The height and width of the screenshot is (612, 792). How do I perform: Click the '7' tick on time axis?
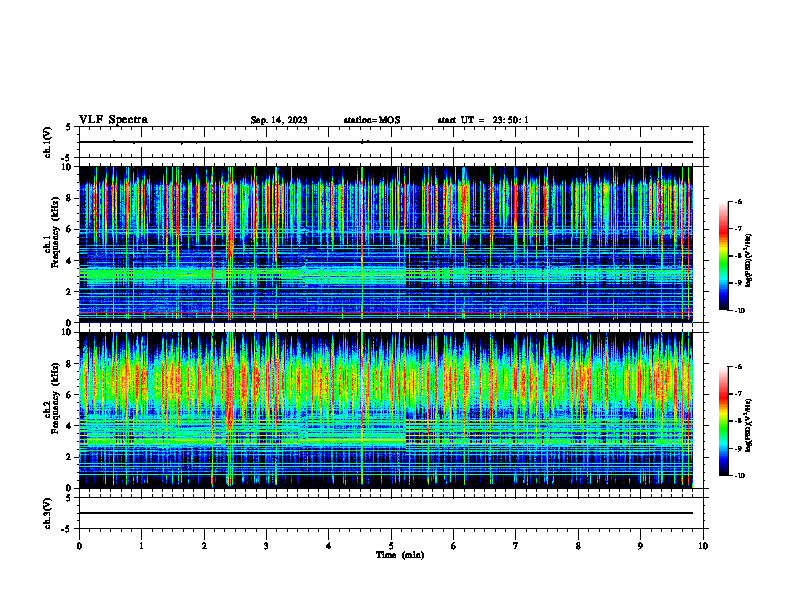pyautogui.click(x=516, y=546)
